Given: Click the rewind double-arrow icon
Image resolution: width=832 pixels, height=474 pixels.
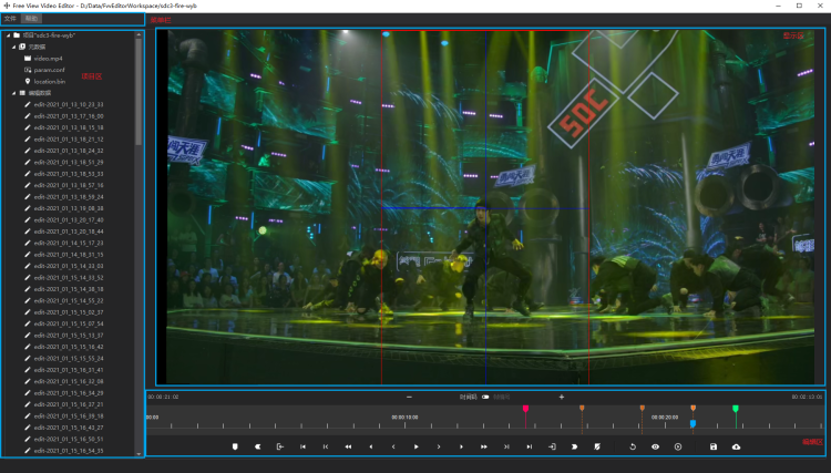Looking at the screenshot, I should click(348, 447).
